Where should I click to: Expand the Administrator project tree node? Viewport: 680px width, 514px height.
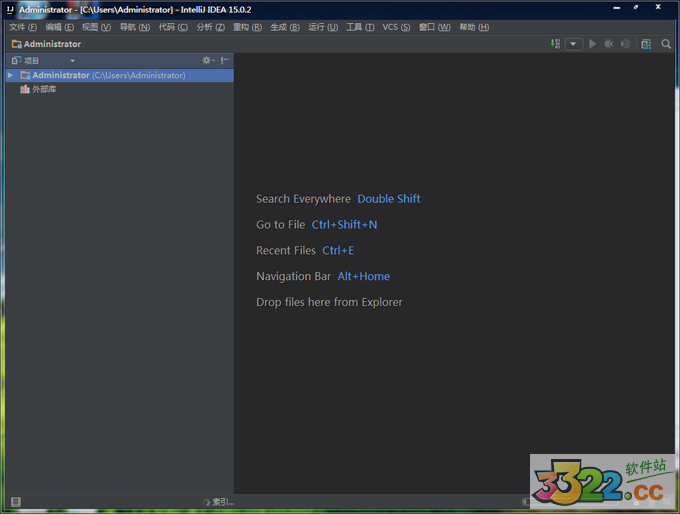pyautogui.click(x=10, y=75)
